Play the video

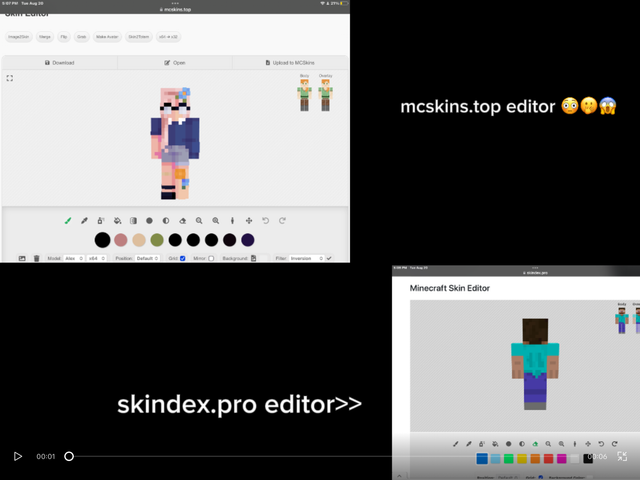point(18,456)
